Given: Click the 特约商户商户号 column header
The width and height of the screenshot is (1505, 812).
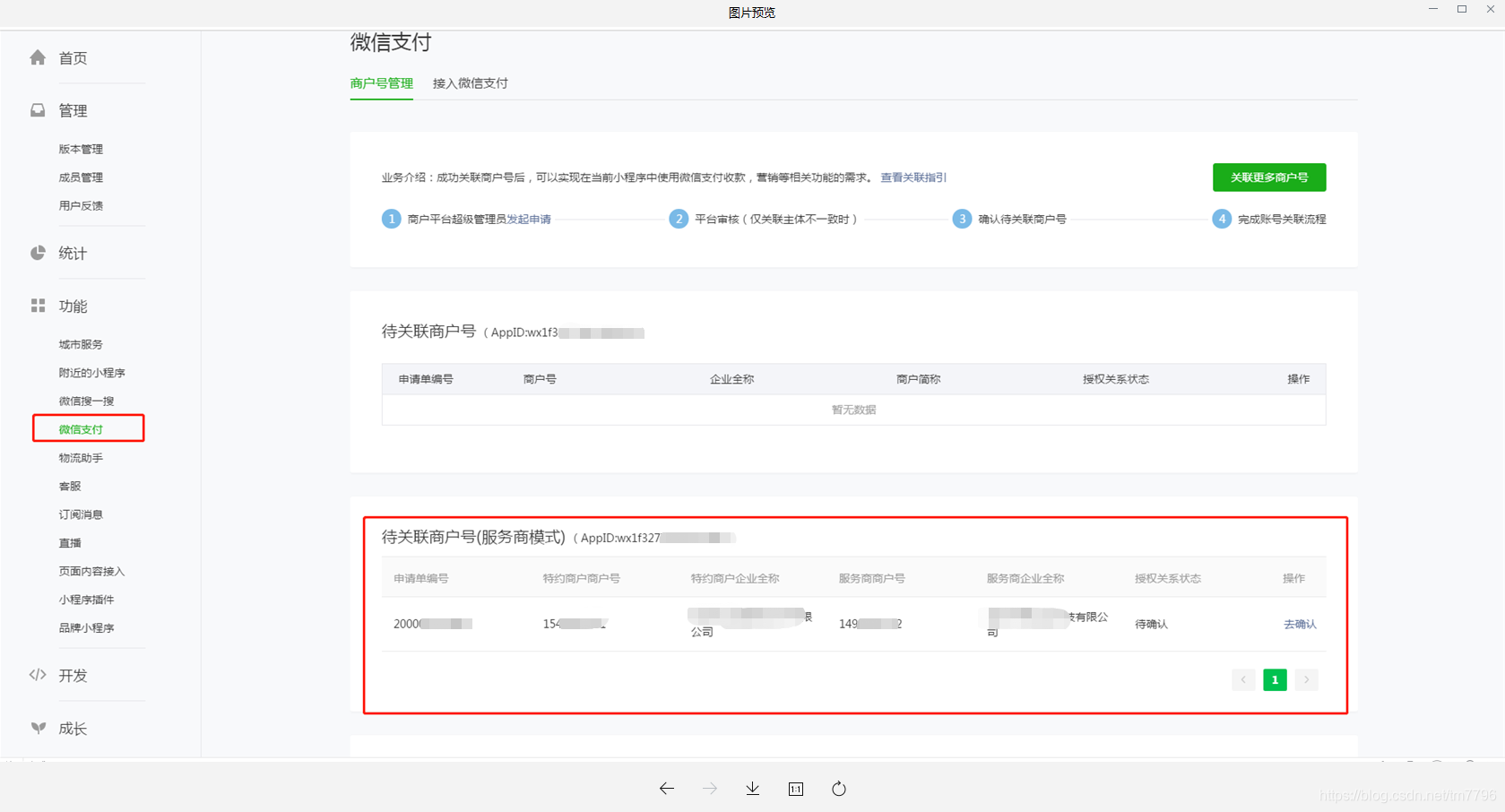Looking at the screenshot, I should coord(581,578).
